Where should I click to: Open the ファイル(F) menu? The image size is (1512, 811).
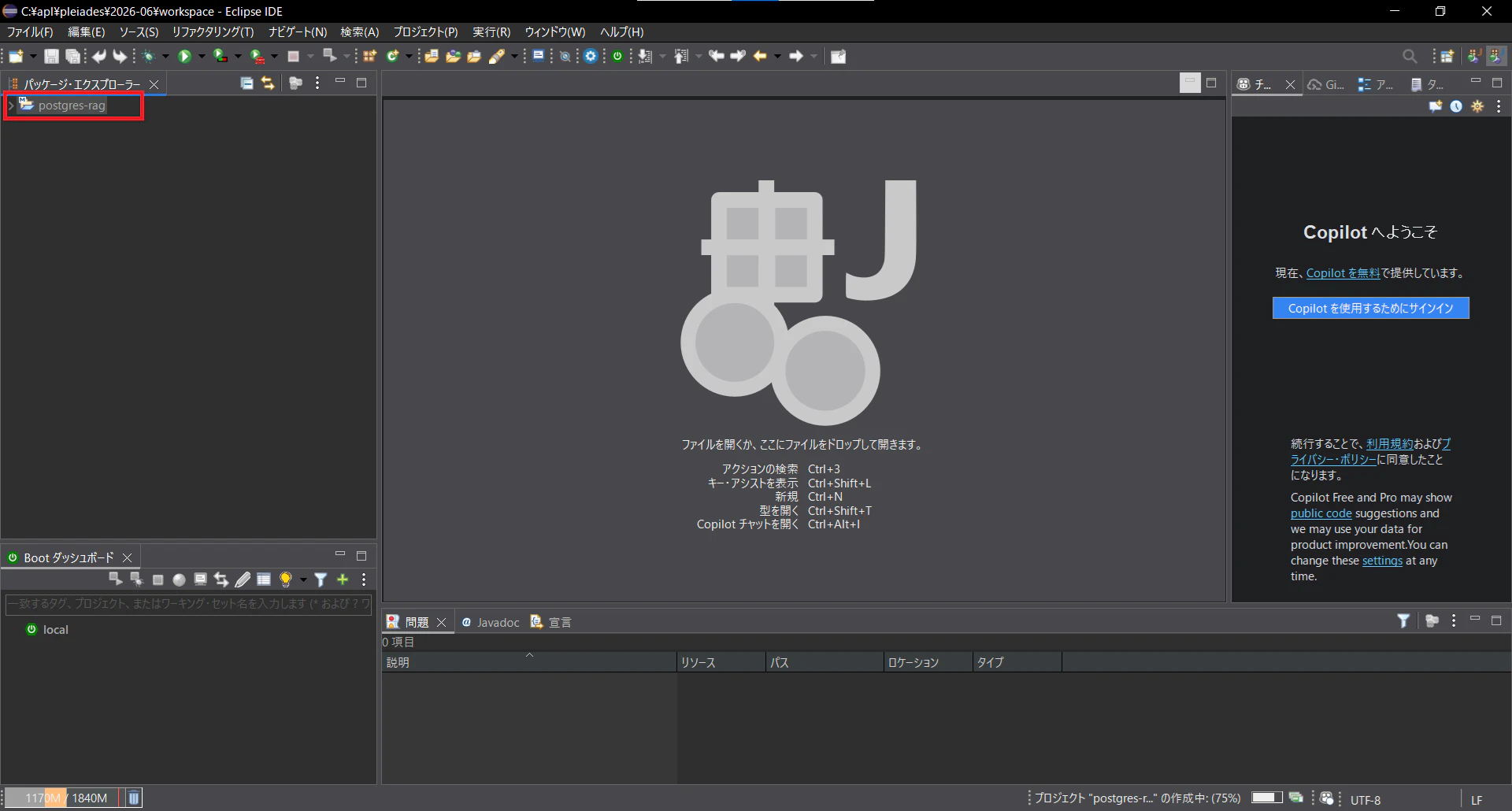coord(30,32)
